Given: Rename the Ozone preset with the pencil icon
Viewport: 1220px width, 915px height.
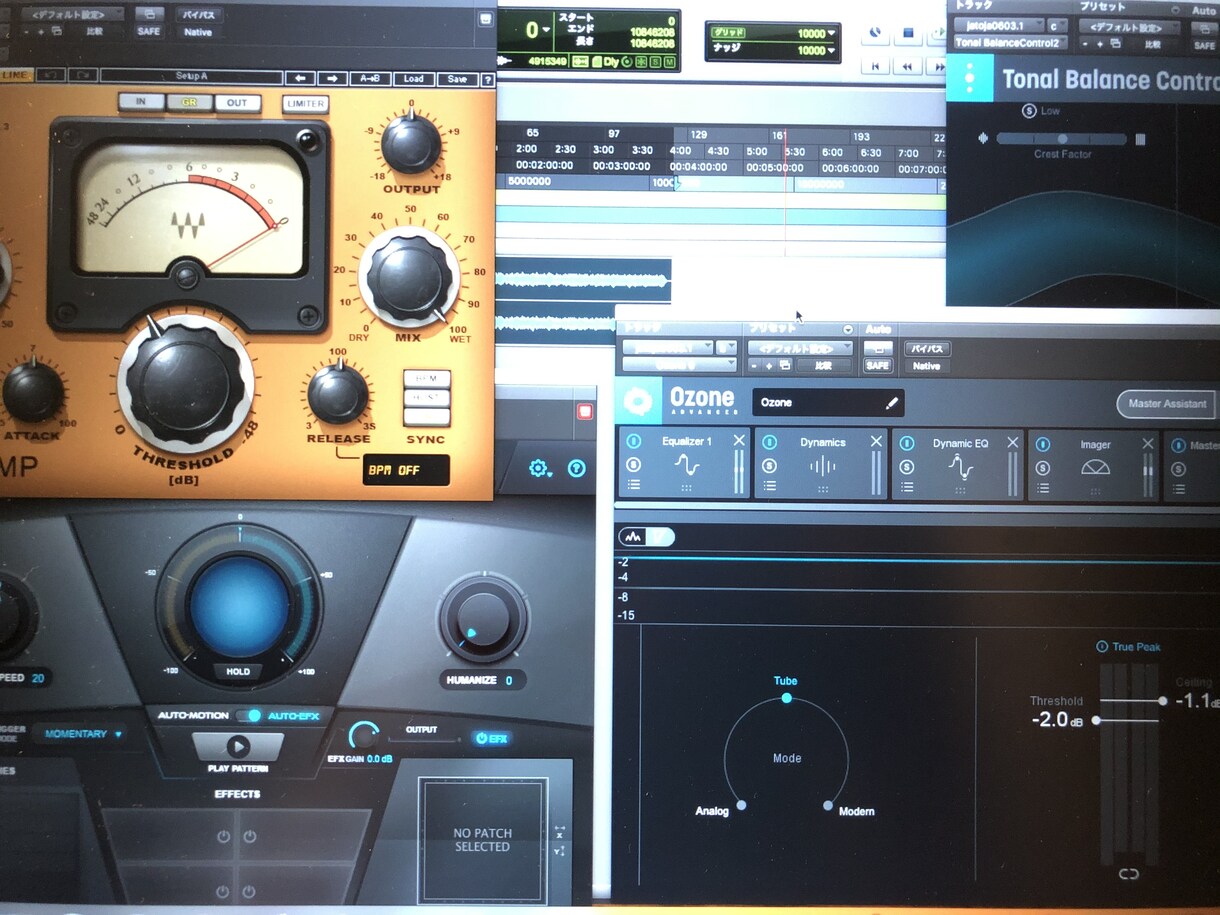Looking at the screenshot, I should (x=892, y=403).
